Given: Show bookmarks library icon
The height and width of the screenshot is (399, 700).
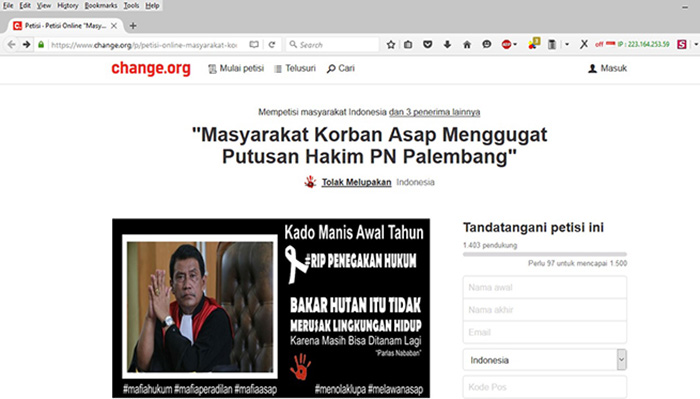Looking at the screenshot, I should (408, 45).
